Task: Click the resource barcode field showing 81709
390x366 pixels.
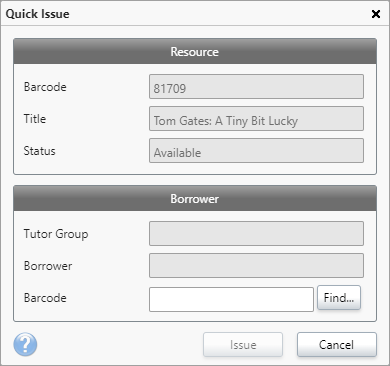Action: [256, 87]
